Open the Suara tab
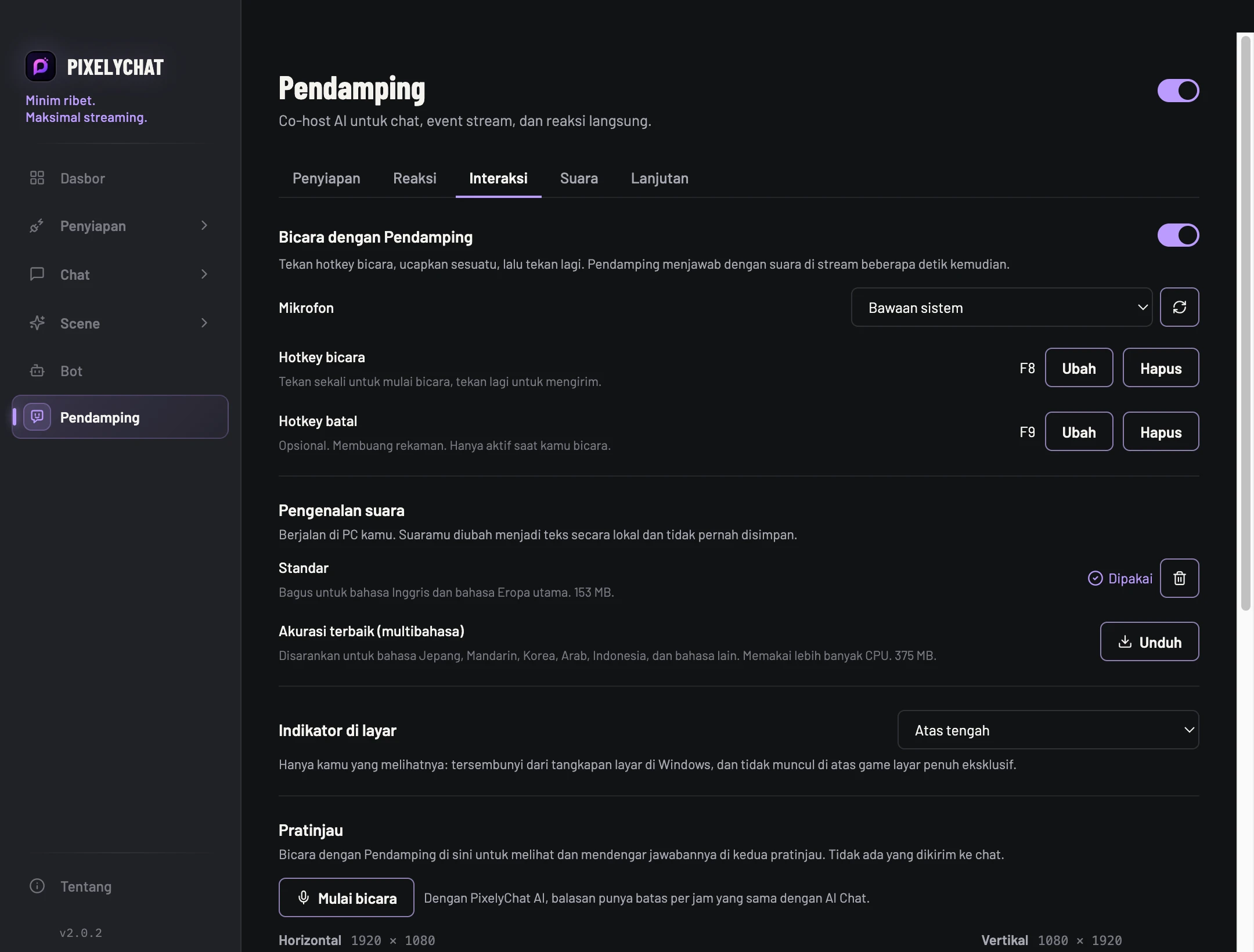The height and width of the screenshot is (952, 1254). (x=579, y=178)
